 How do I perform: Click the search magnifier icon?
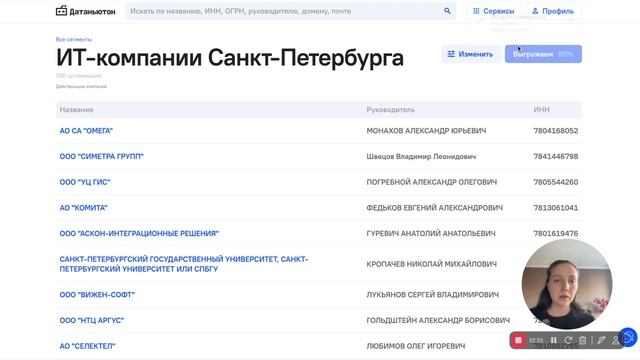[447, 11]
